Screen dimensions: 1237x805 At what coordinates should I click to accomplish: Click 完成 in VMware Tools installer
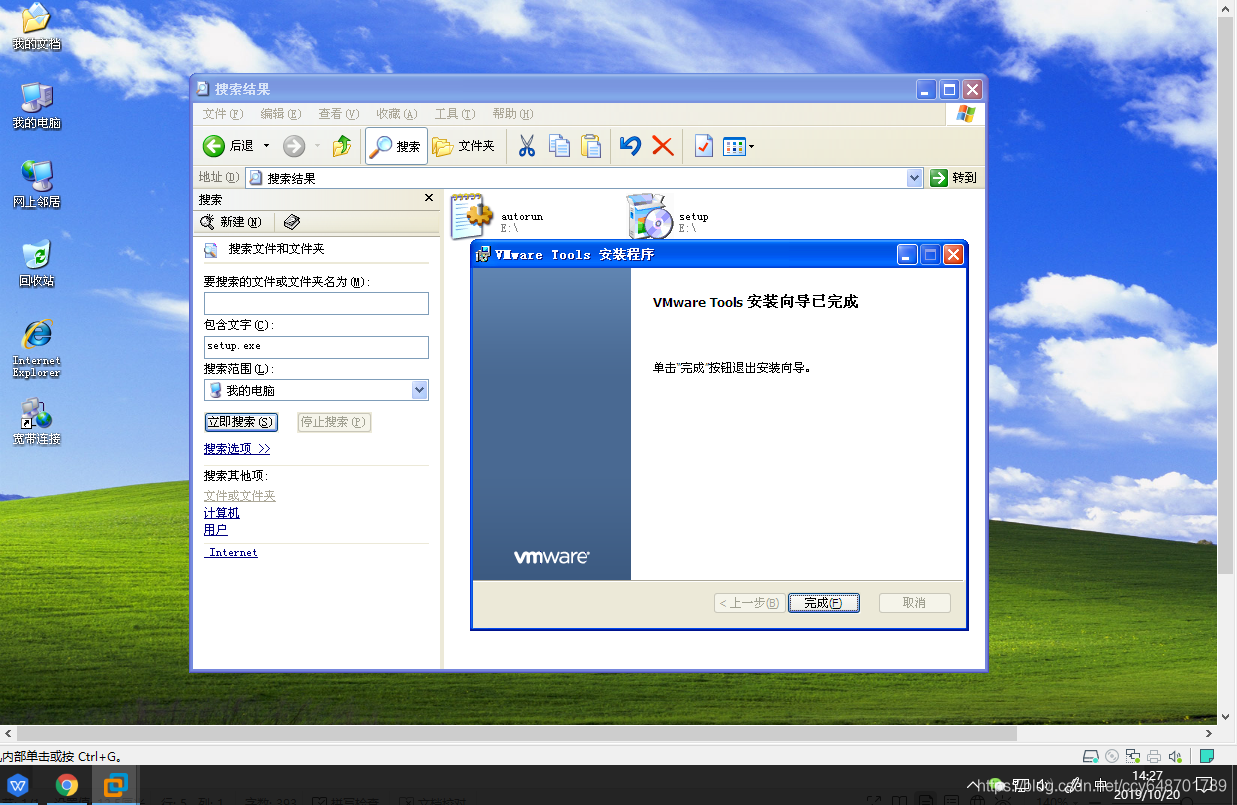[x=823, y=603]
